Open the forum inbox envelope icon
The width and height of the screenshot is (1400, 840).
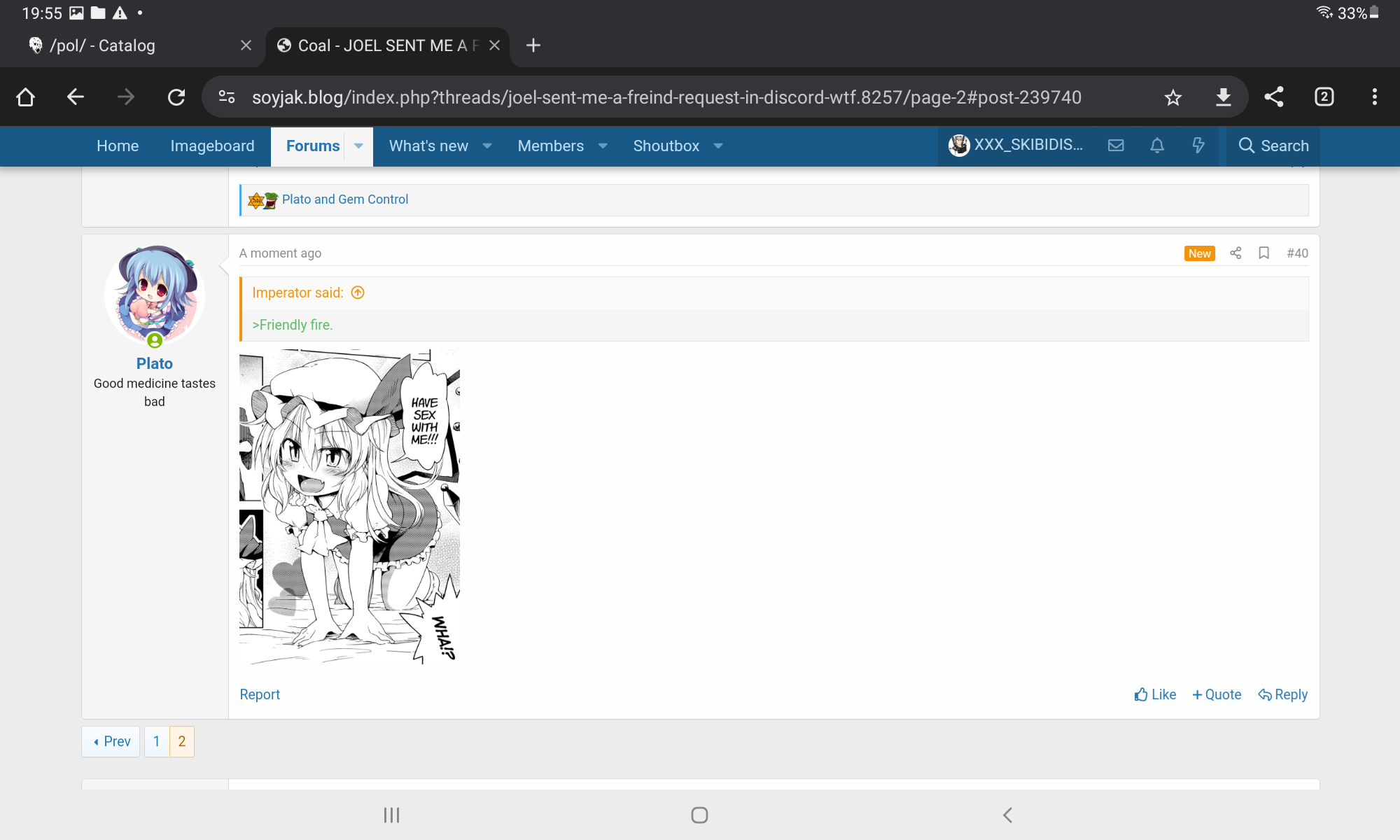click(1116, 146)
